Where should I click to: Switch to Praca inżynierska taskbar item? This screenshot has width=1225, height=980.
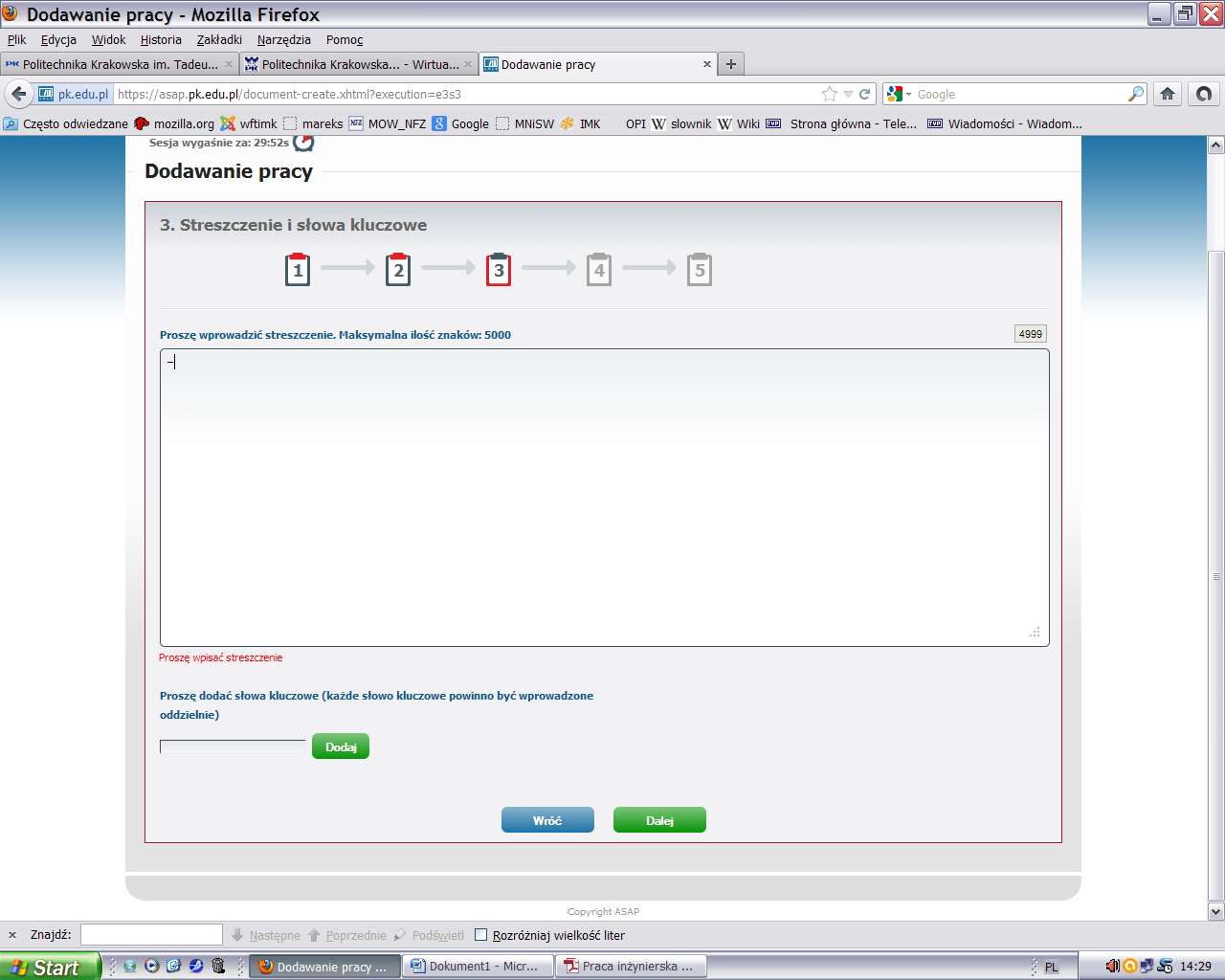click(x=633, y=967)
